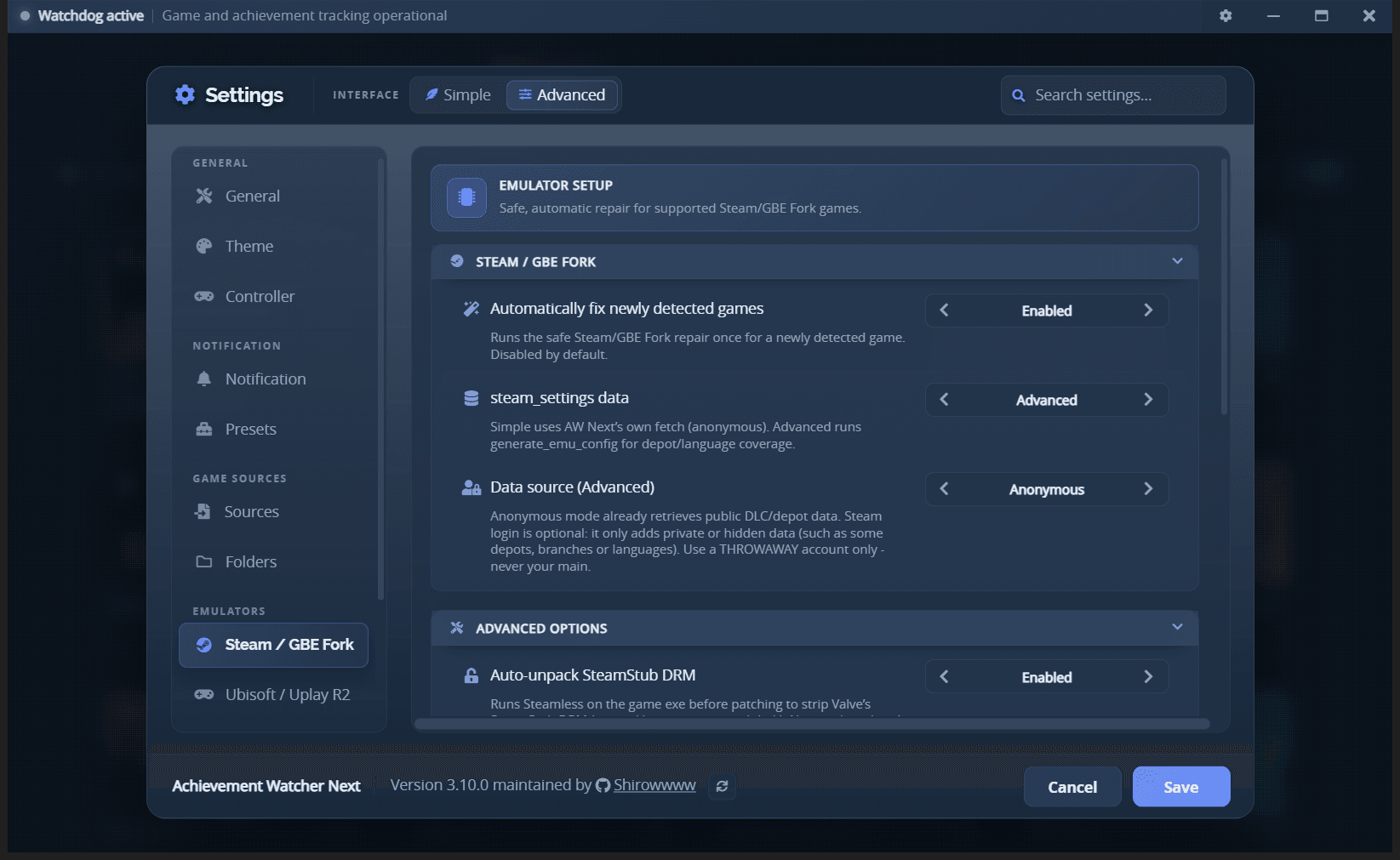The height and width of the screenshot is (860, 1400).
Task: Click the database icon beside steam_settings data
Action: click(x=471, y=398)
